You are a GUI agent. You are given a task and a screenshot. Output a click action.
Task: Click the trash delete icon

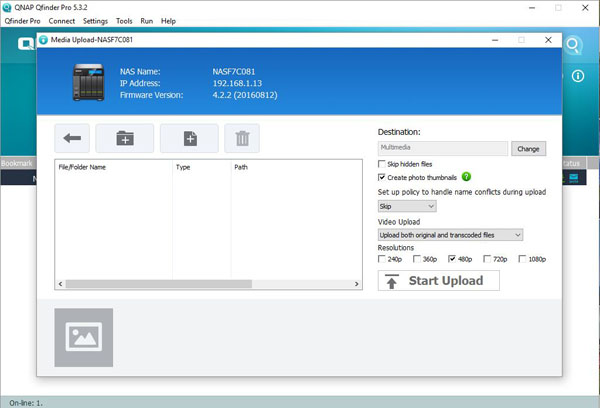point(242,138)
